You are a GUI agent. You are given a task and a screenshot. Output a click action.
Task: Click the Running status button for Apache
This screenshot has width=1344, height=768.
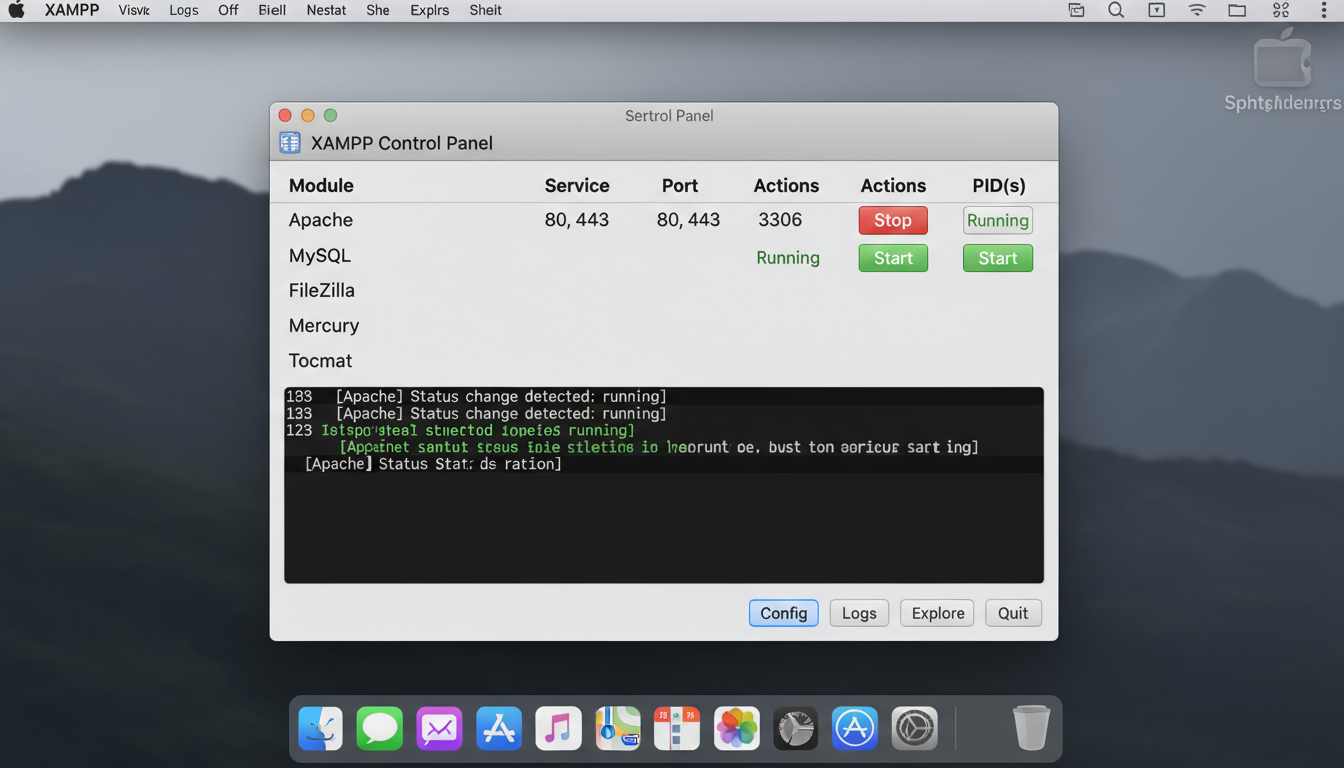(997, 220)
